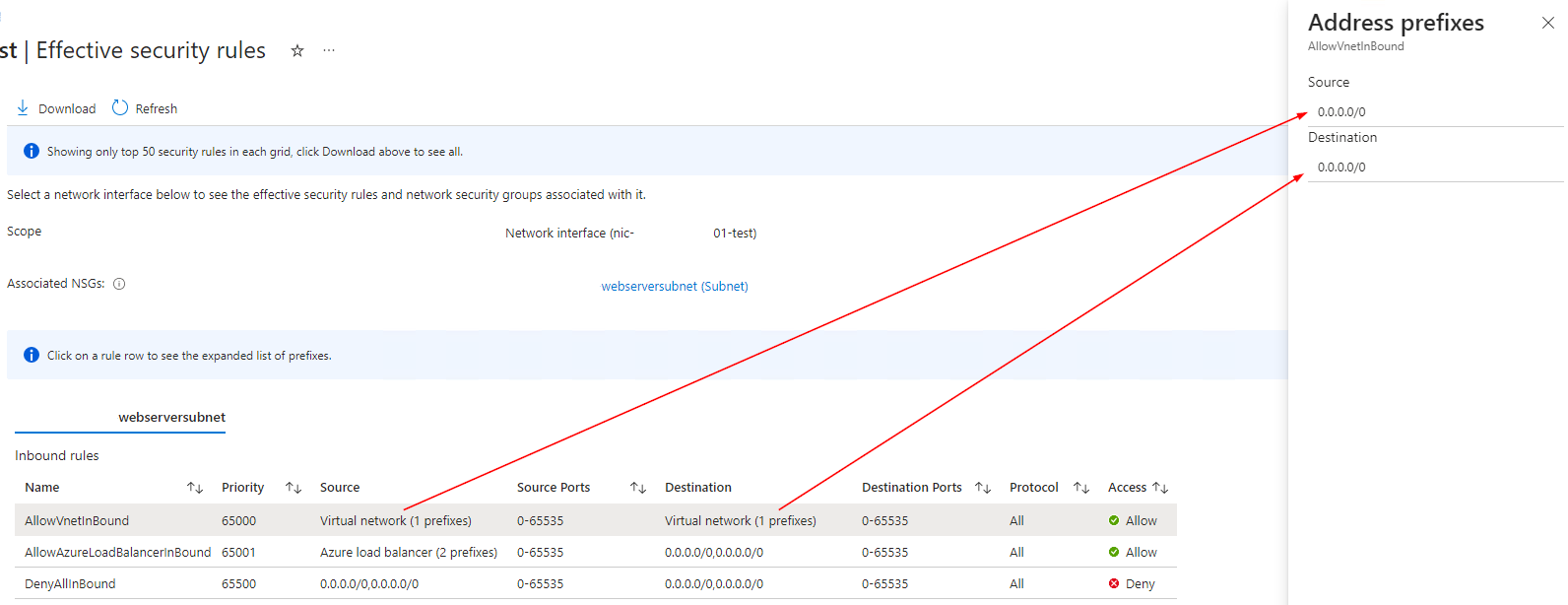Sort by Name column arrows
The width and height of the screenshot is (1568, 605).
point(195,488)
